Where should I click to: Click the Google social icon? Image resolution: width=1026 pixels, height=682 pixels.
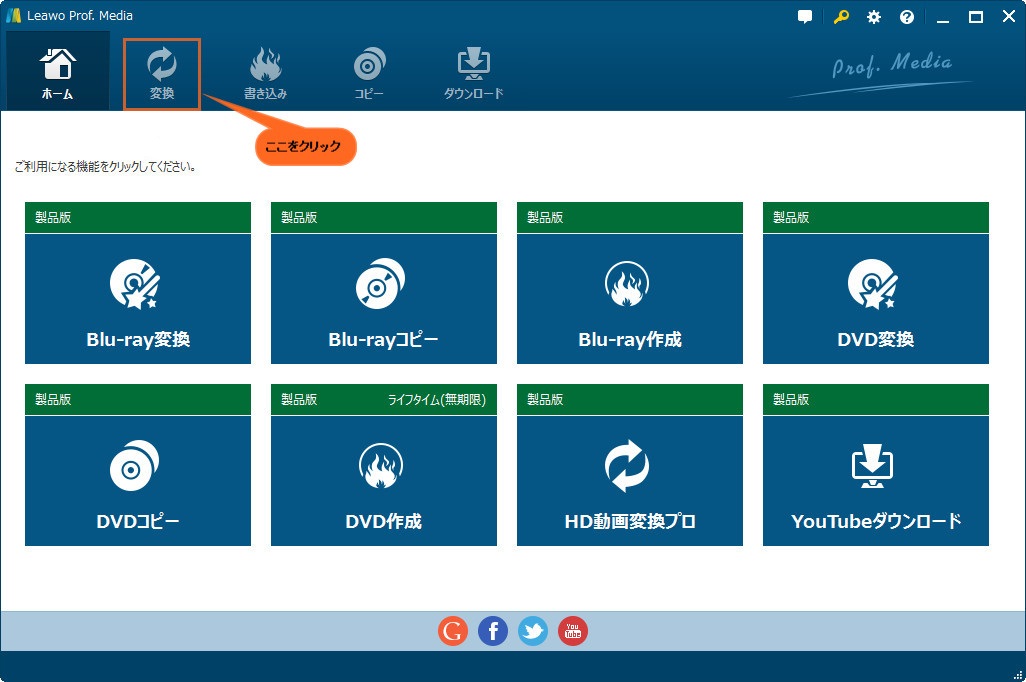[x=452, y=630]
